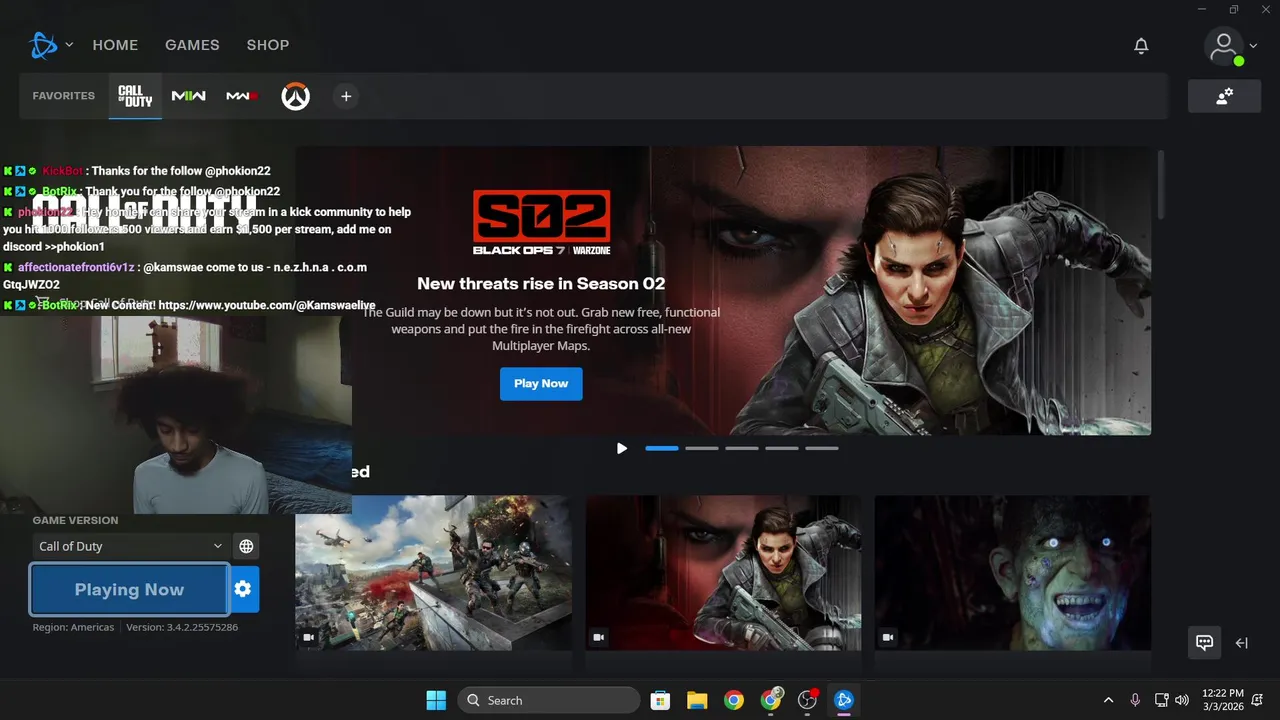Open the Battle.net logo menu
Image resolution: width=1280 pixels, height=720 pixels.
tap(44, 45)
